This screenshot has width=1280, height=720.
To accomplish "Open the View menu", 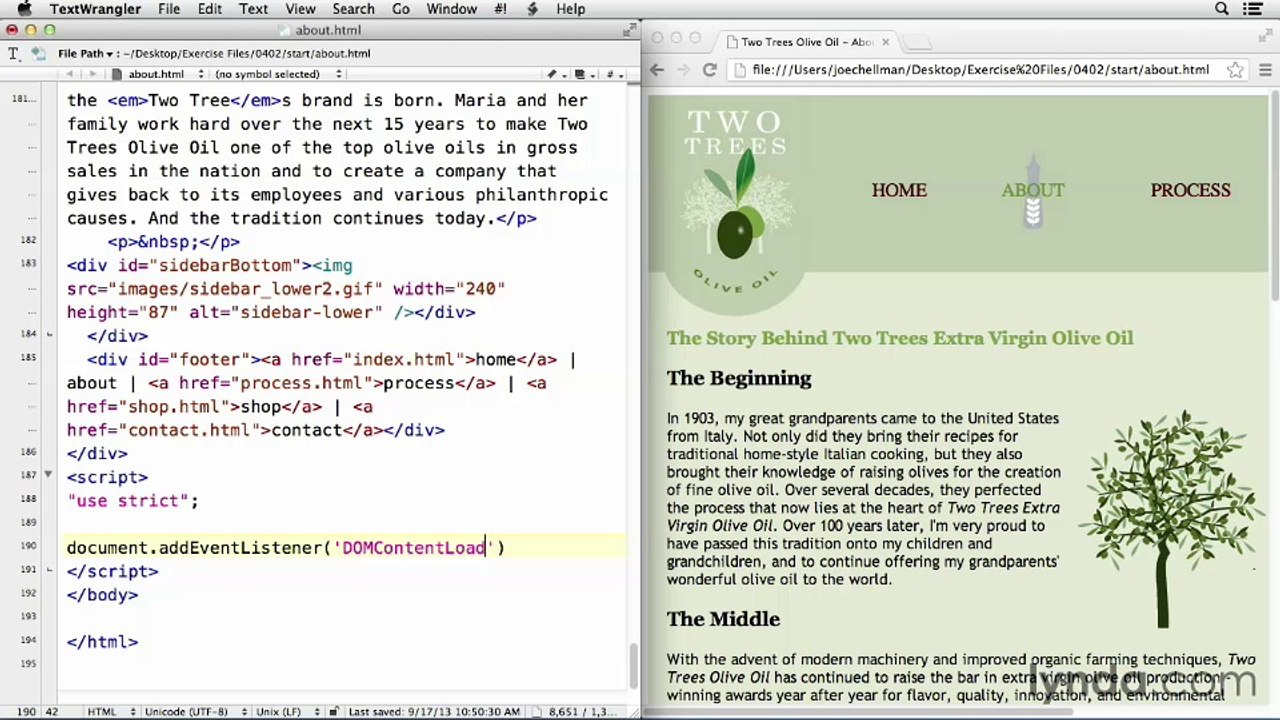I will click(300, 9).
